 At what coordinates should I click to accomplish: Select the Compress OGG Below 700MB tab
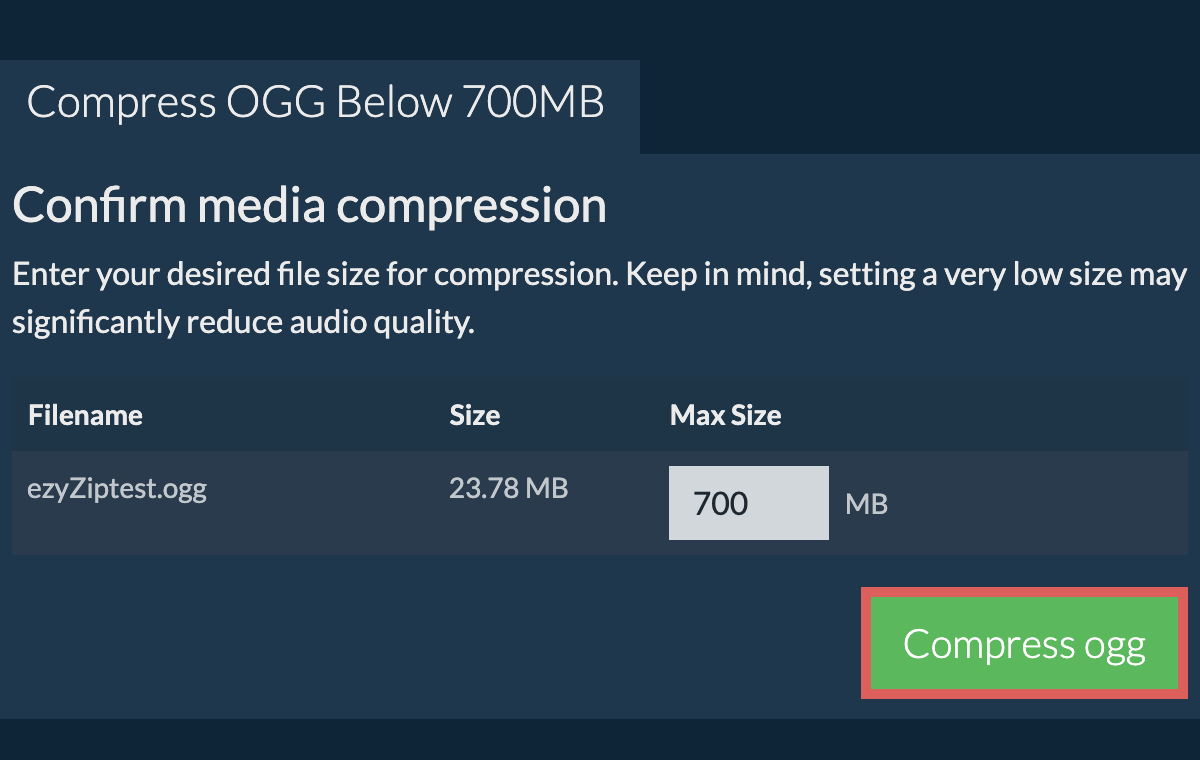click(x=316, y=104)
